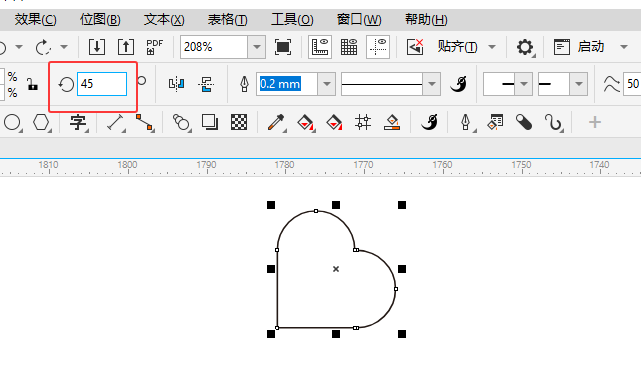Viewport: 641px width, 383px height.
Task: Click the black capsule icon
Action: [x=524, y=122]
